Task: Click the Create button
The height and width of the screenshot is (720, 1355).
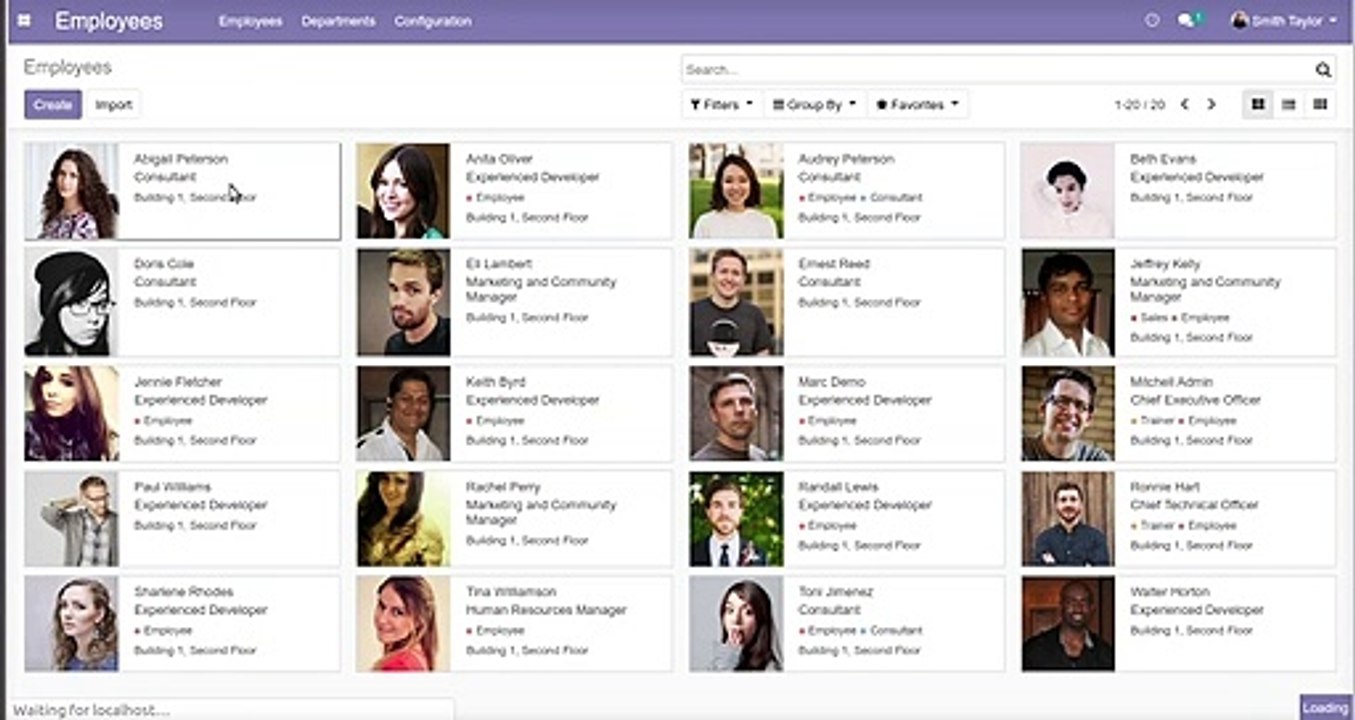Action: 53,104
